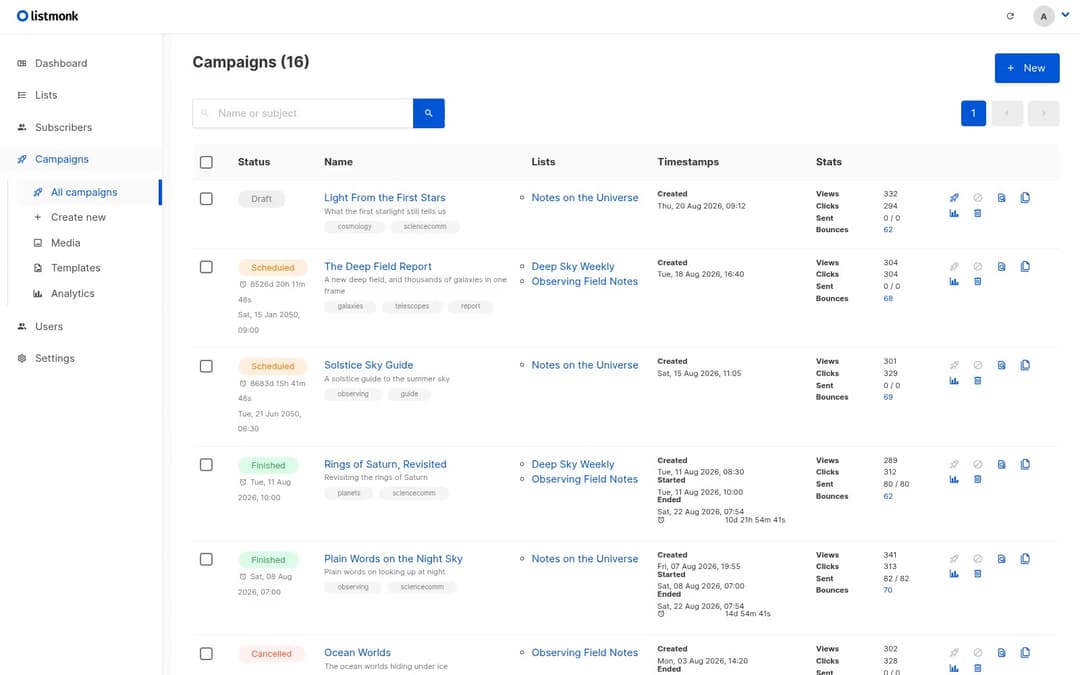
Task: Check The Deep Field Report row
Action: coord(206,267)
